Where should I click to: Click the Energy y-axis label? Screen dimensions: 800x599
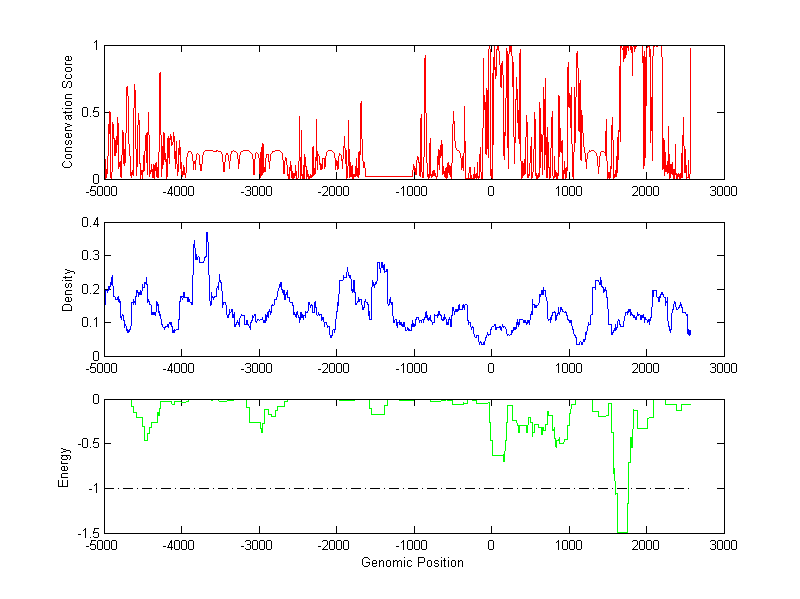64,466
